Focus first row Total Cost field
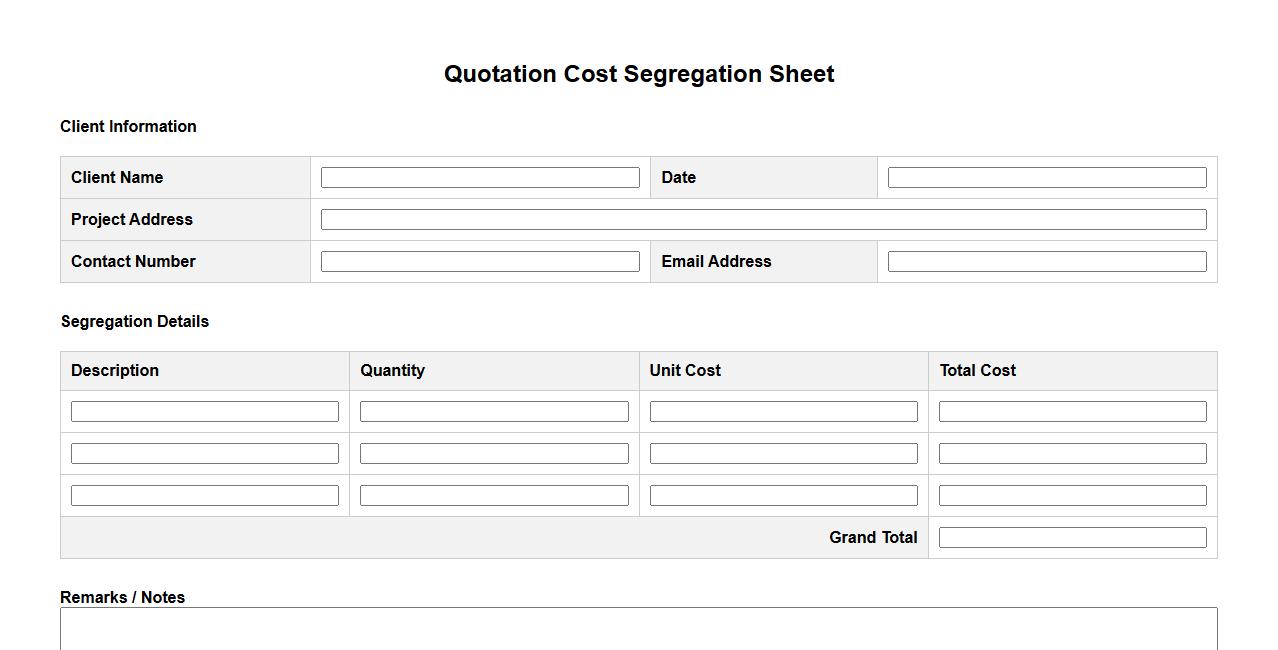The width and height of the screenshot is (1278, 650). [x=1072, y=412]
